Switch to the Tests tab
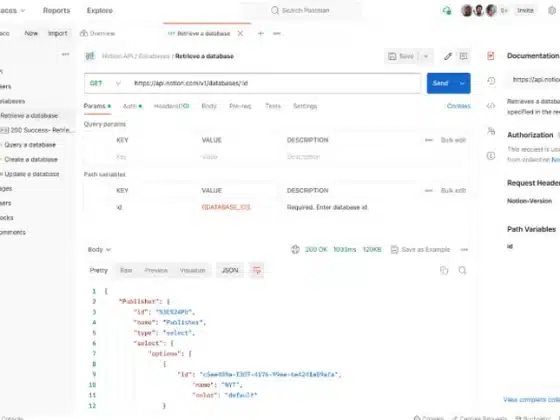This screenshot has width=560, height=420. pyautogui.click(x=273, y=106)
